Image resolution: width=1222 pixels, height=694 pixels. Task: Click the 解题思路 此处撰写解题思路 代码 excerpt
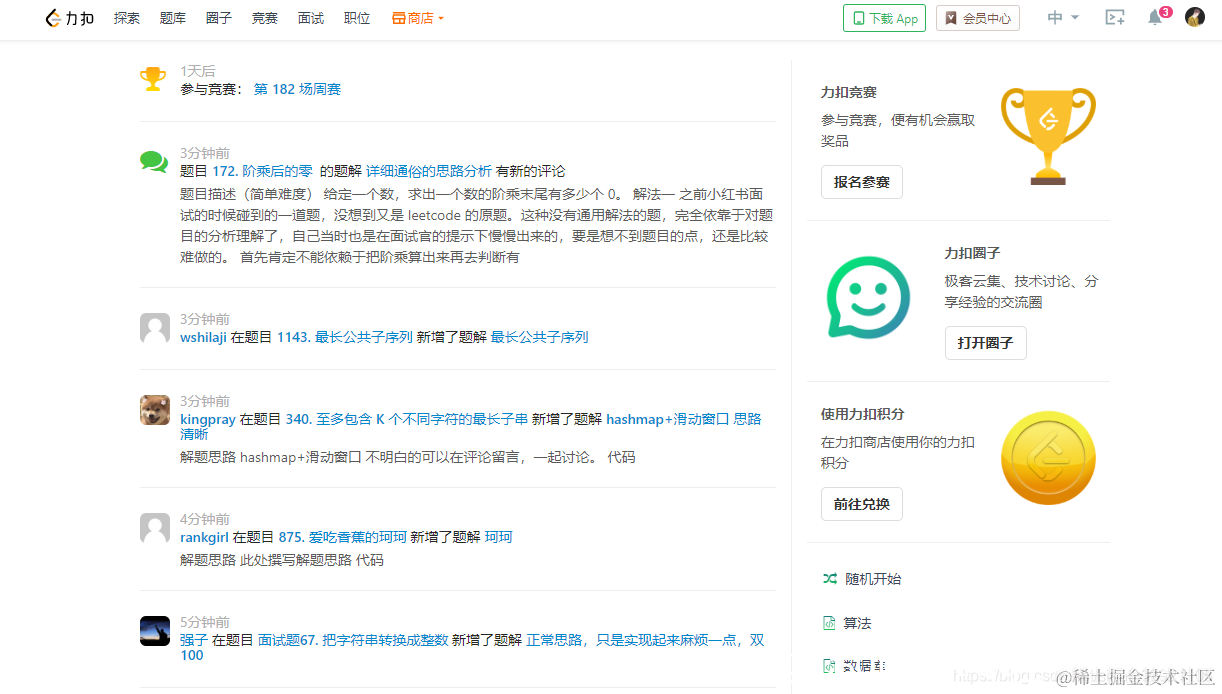click(x=282, y=560)
